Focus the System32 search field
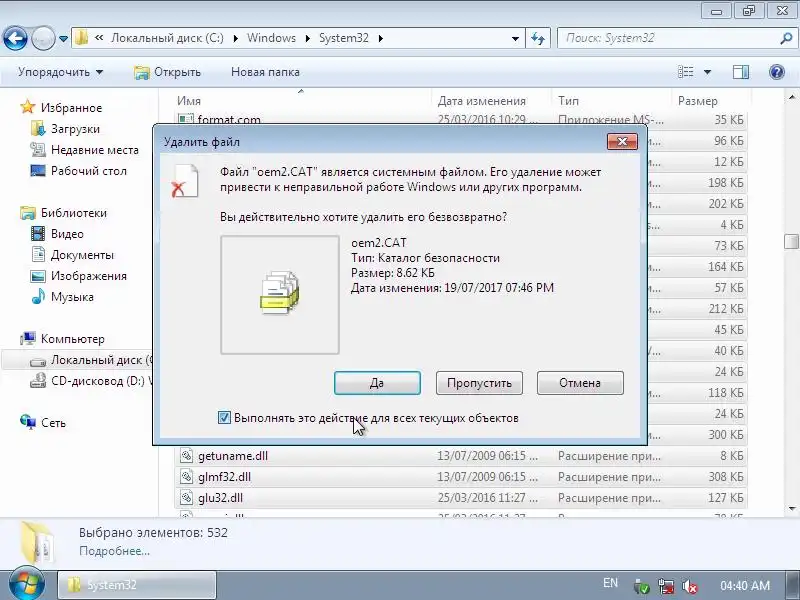Screen dimensions: 800x600 [668, 38]
